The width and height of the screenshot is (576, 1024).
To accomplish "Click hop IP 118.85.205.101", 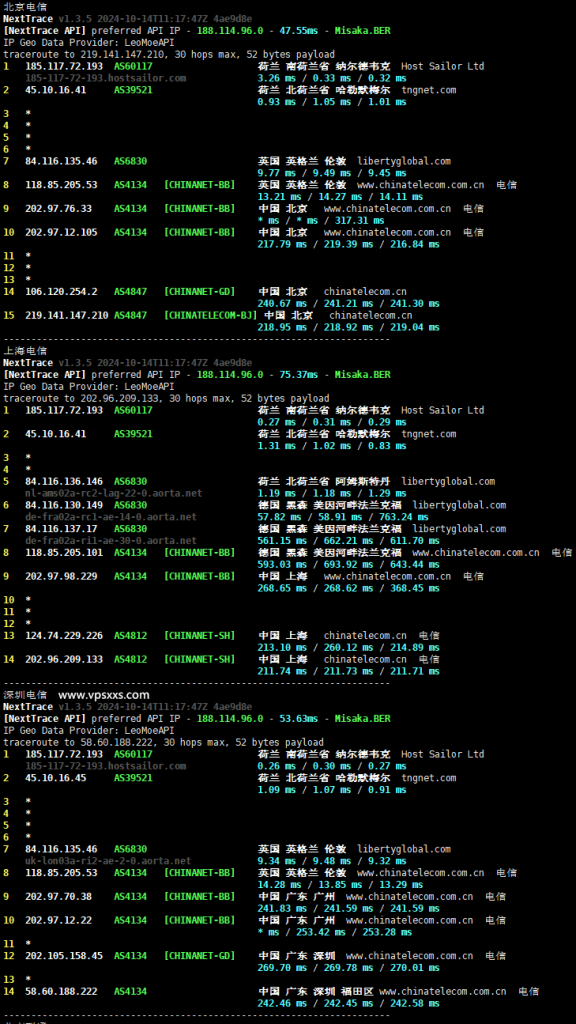I will 64,552.
